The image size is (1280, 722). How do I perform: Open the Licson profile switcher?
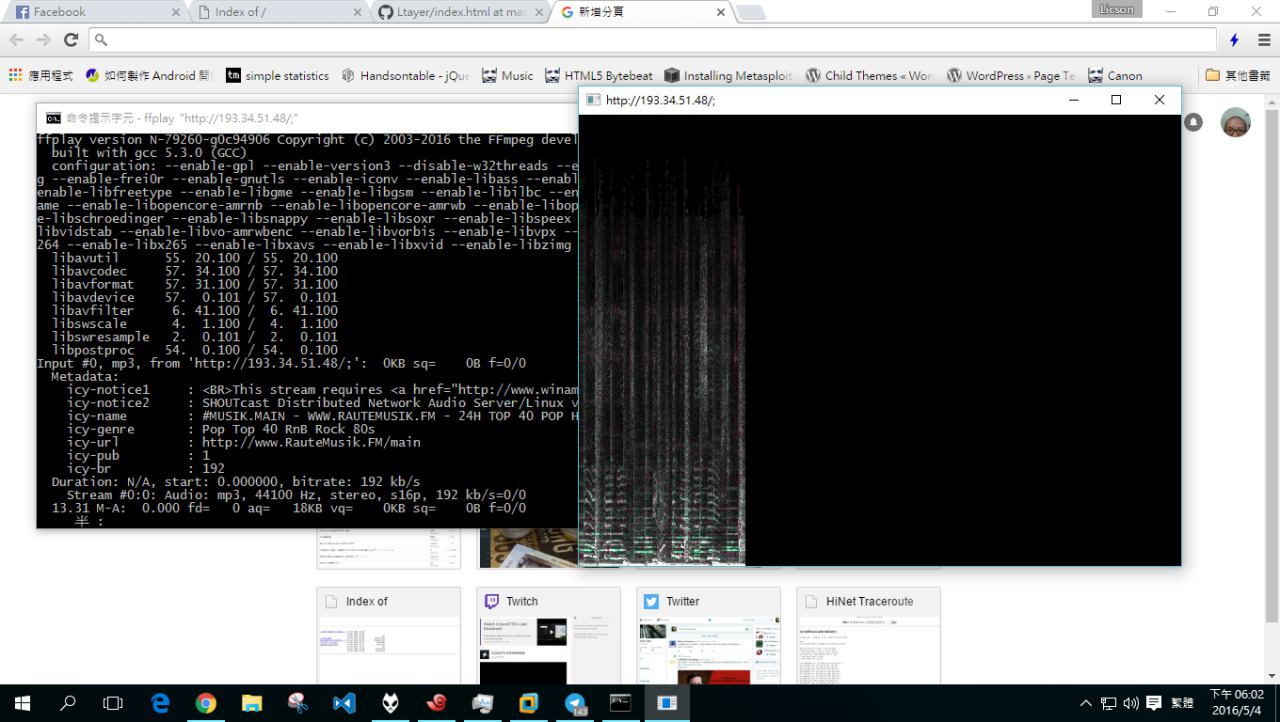(x=1116, y=10)
